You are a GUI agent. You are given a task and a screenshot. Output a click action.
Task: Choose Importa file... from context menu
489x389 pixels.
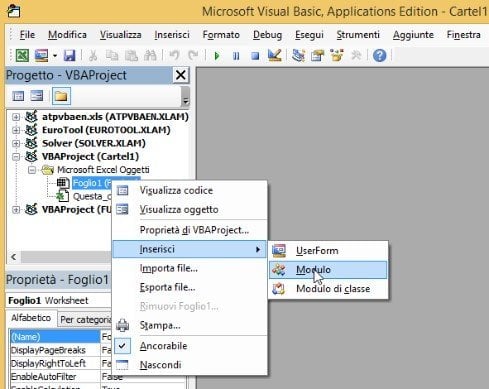pos(190,268)
